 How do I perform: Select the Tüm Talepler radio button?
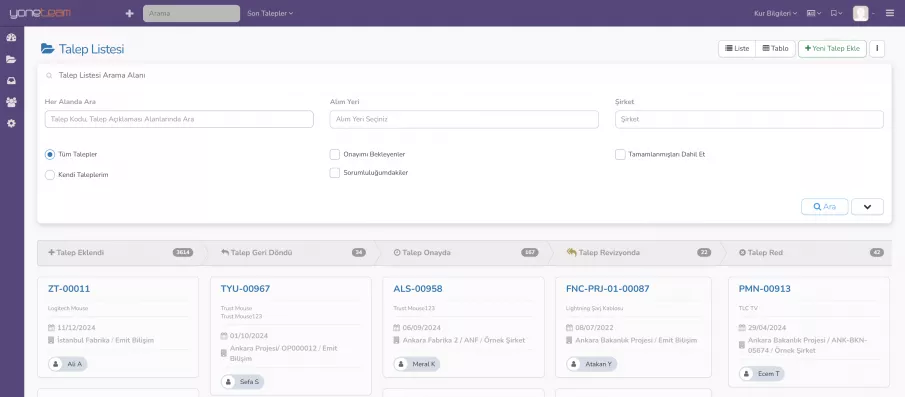pos(50,155)
